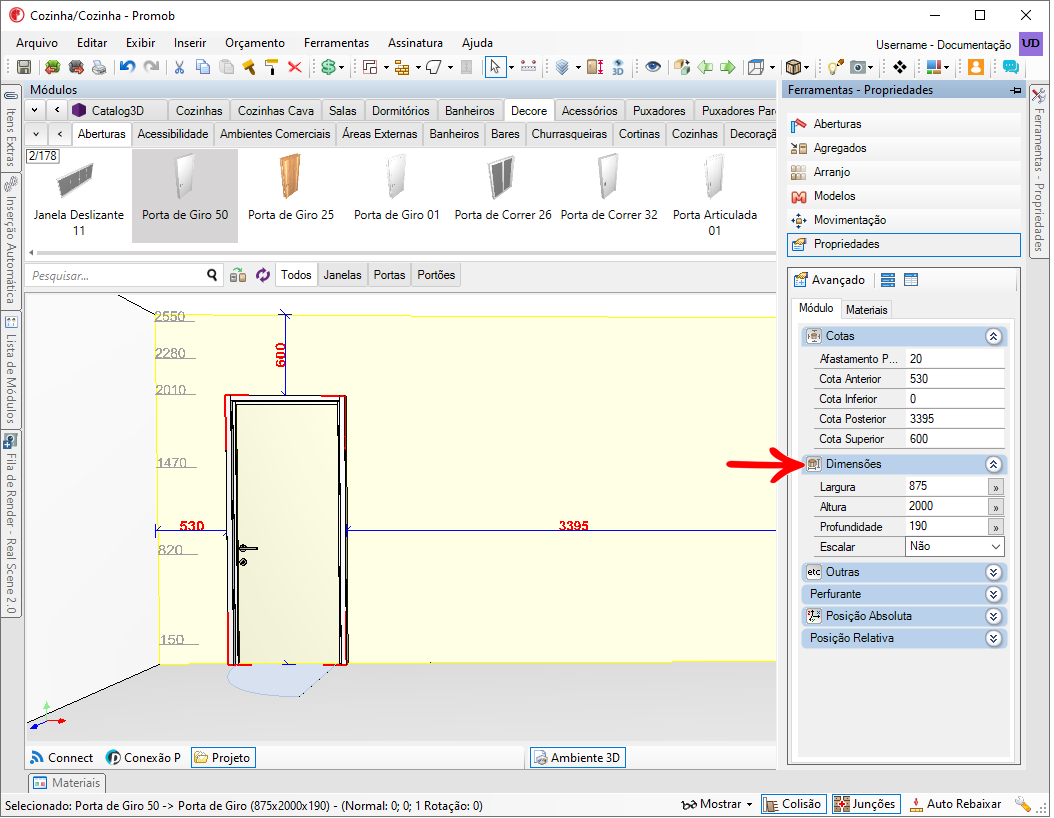The image size is (1054, 818).
Task: Click the printer icon
Action: [x=99, y=67]
